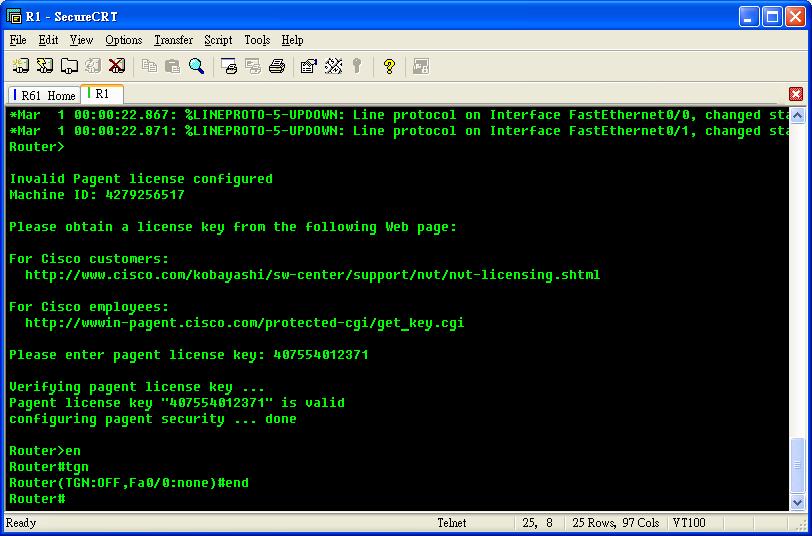Click Telnet in the status bar

pos(452,523)
